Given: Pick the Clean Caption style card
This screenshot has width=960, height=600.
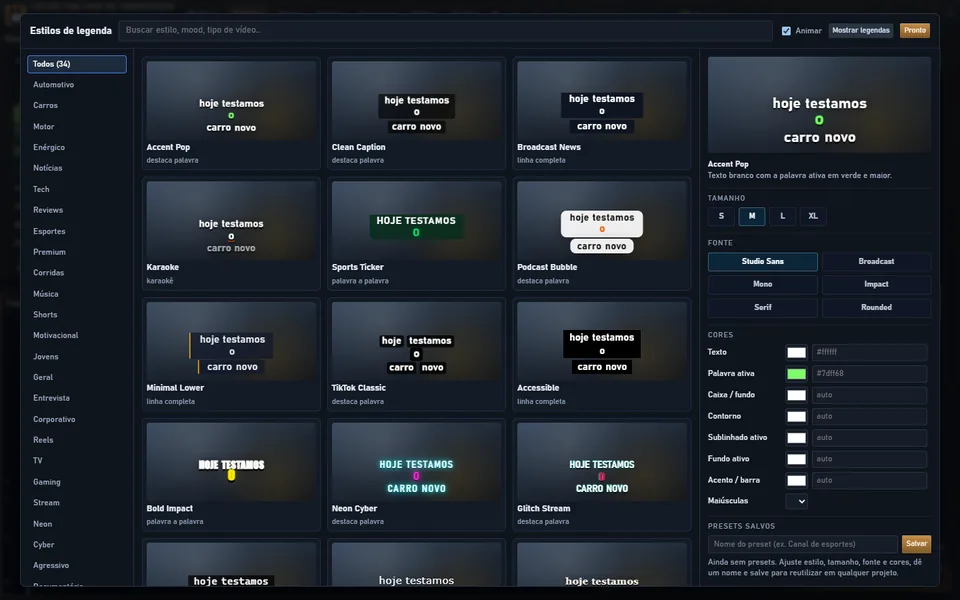Looking at the screenshot, I should [416, 113].
